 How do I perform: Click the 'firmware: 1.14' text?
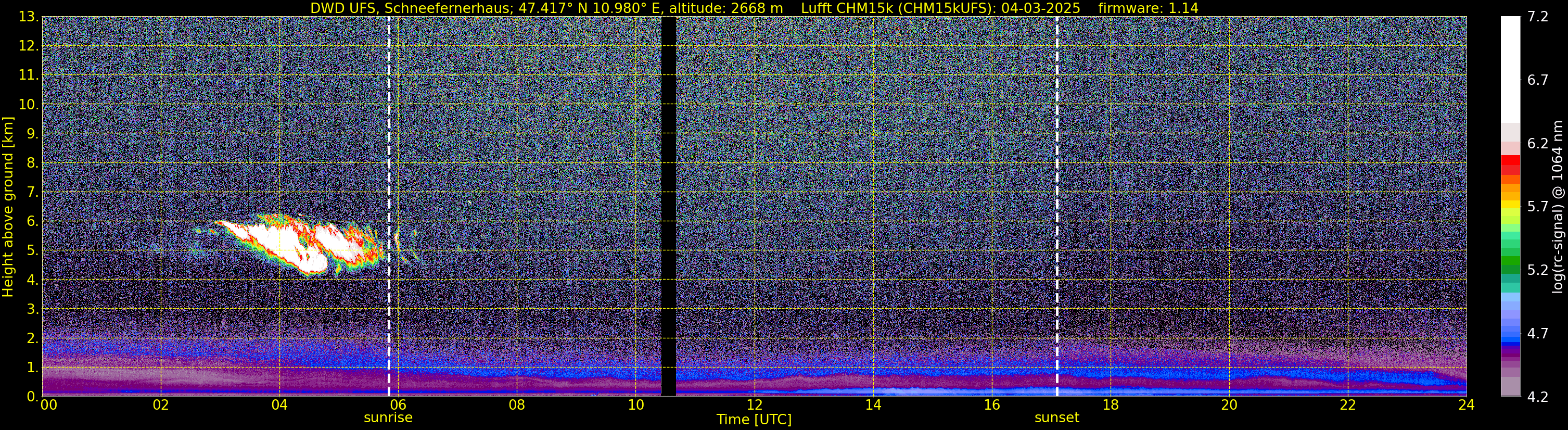(x=1148, y=8)
